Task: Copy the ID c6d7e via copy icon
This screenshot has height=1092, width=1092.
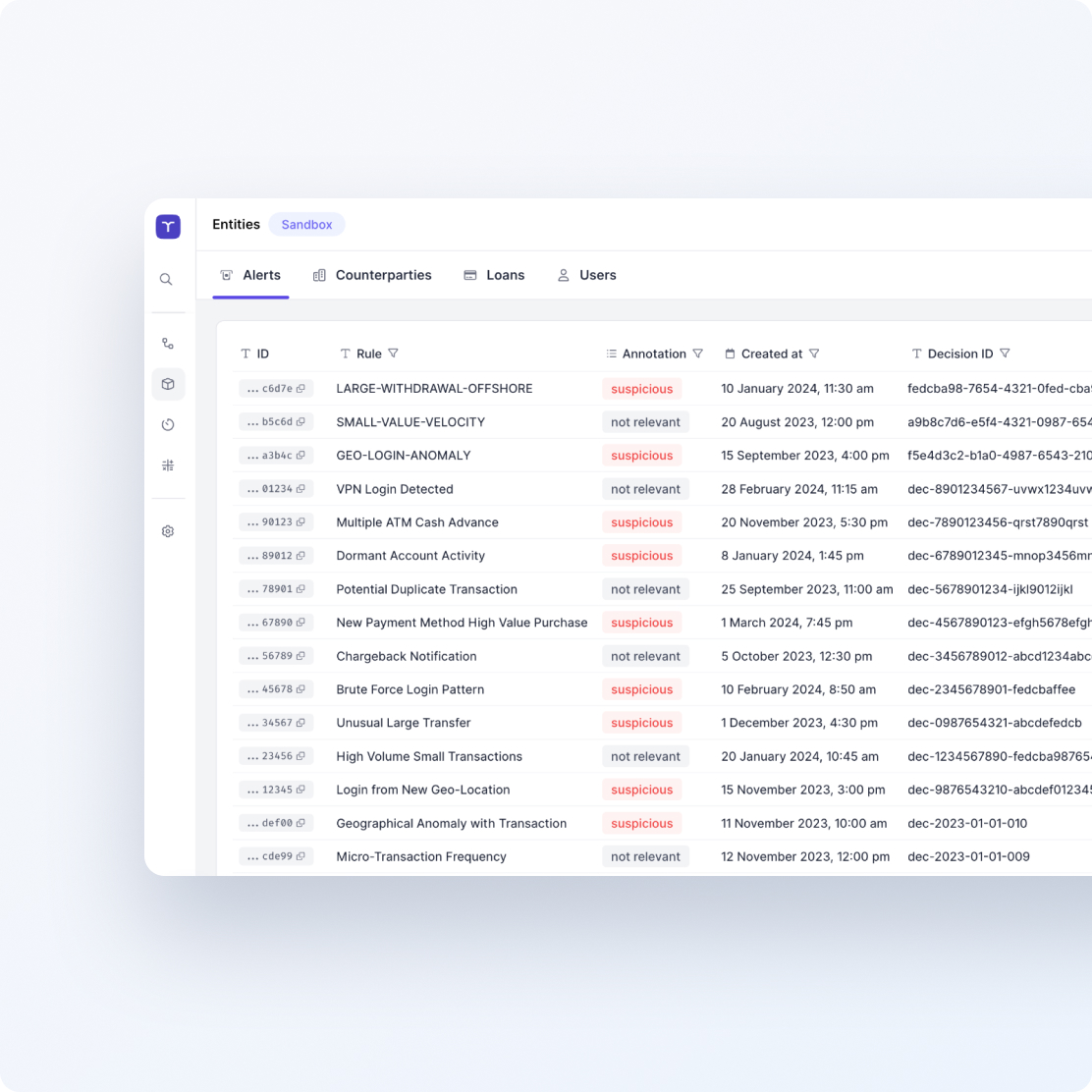Action: tap(300, 389)
